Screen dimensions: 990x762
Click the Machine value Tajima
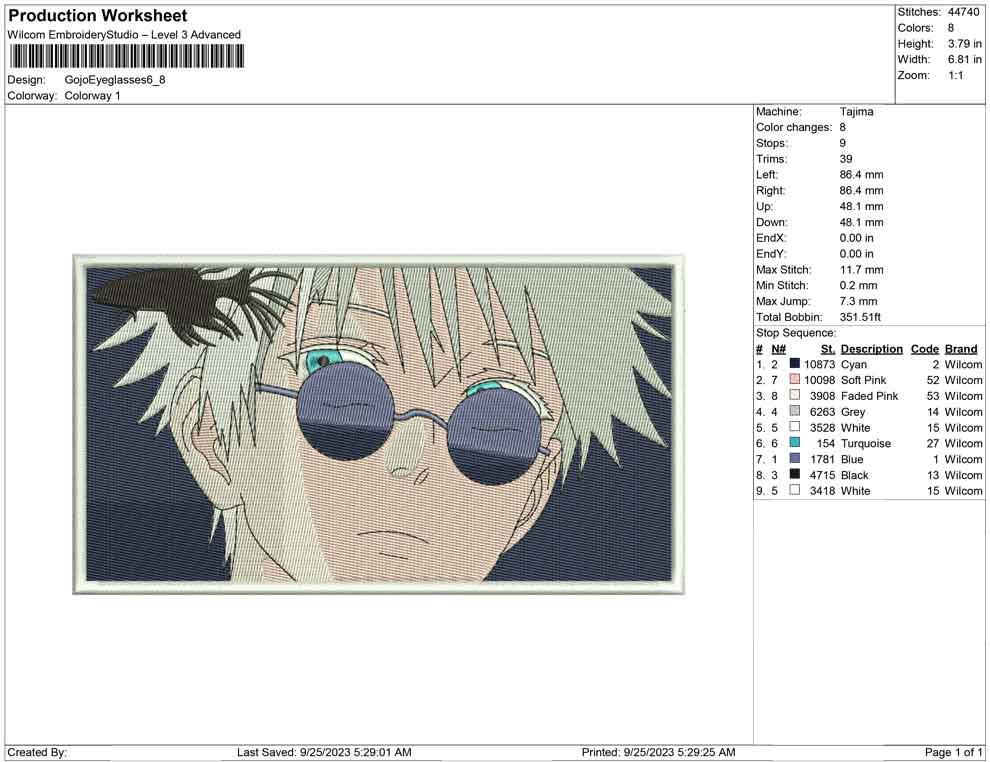point(857,112)
